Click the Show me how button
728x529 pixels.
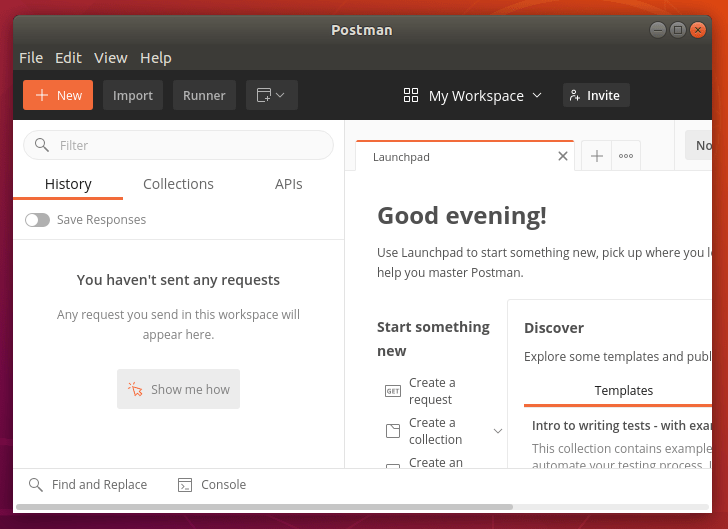tap(178, 389)
